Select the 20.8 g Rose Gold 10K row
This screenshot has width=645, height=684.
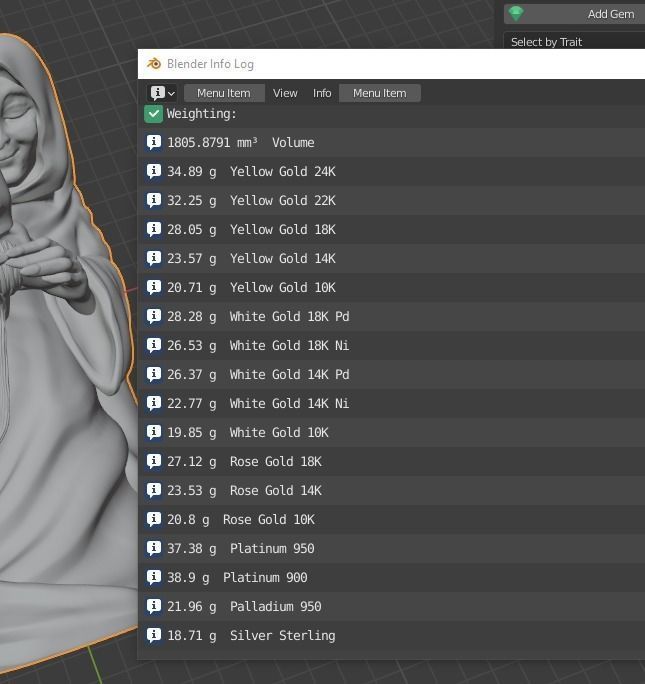[x=391, y=520]
